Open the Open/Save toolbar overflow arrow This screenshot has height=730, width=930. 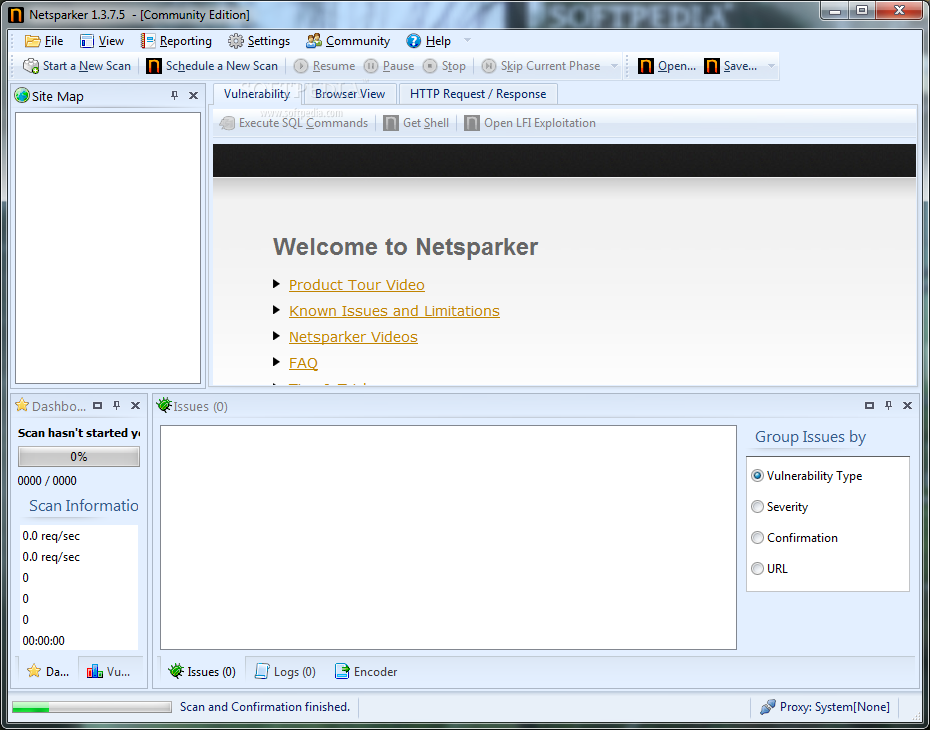772,66
